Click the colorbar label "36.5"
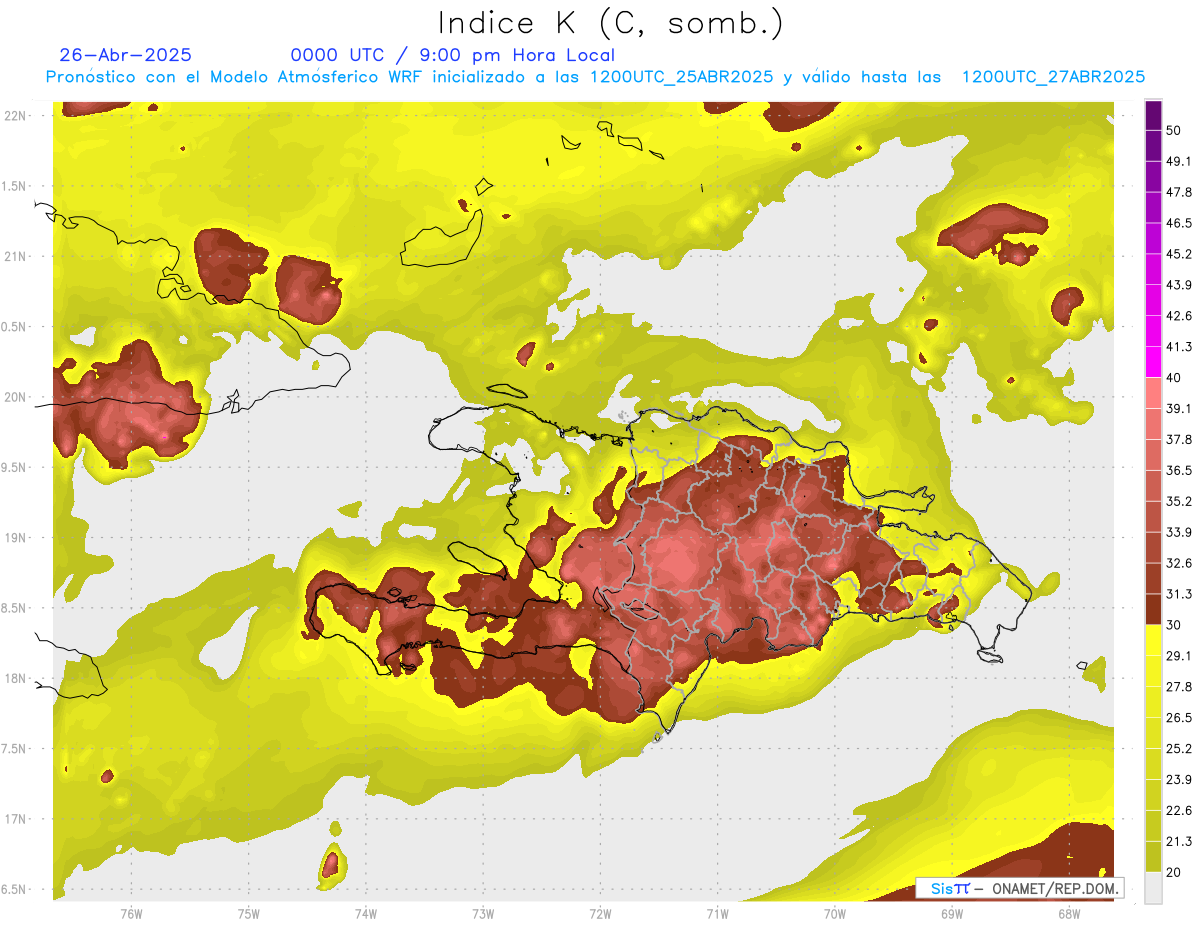 click(1179, 470)
